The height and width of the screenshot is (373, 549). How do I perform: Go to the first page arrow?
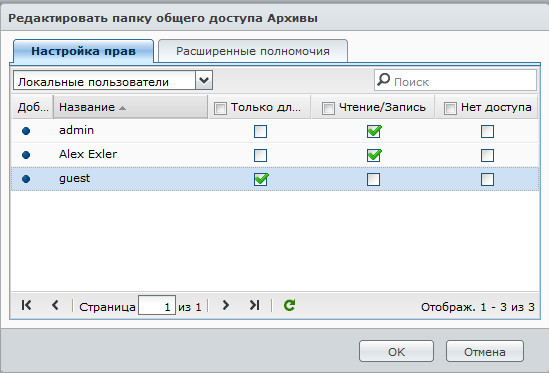click(27, 305)
